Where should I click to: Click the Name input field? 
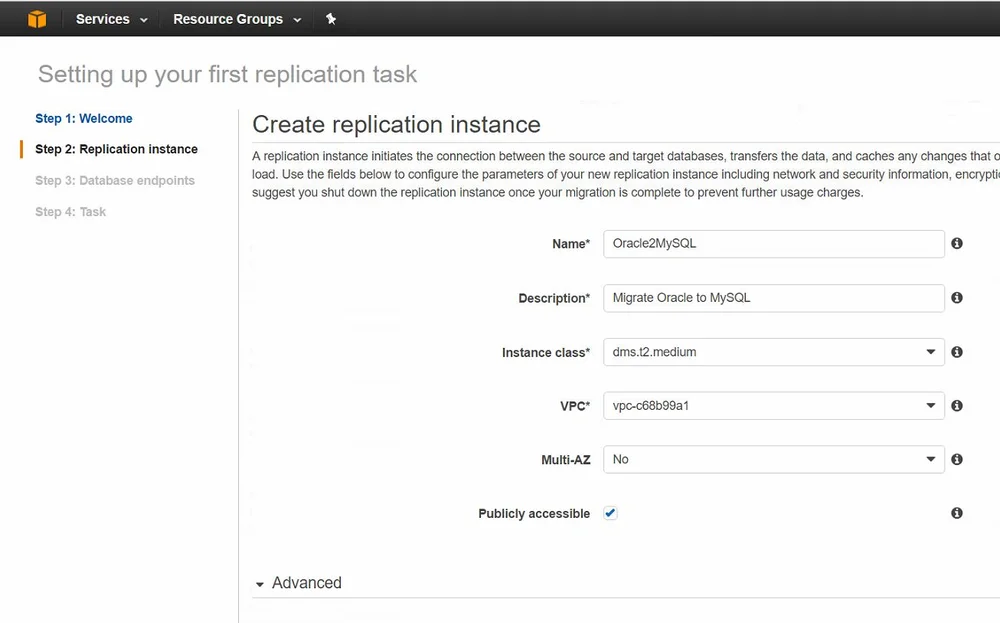(x=773, y=243)
